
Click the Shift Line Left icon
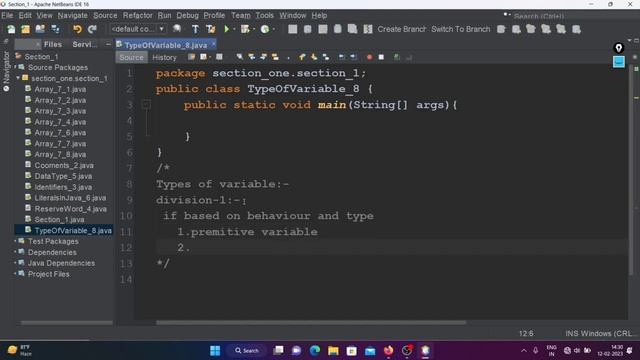(342, 57)
